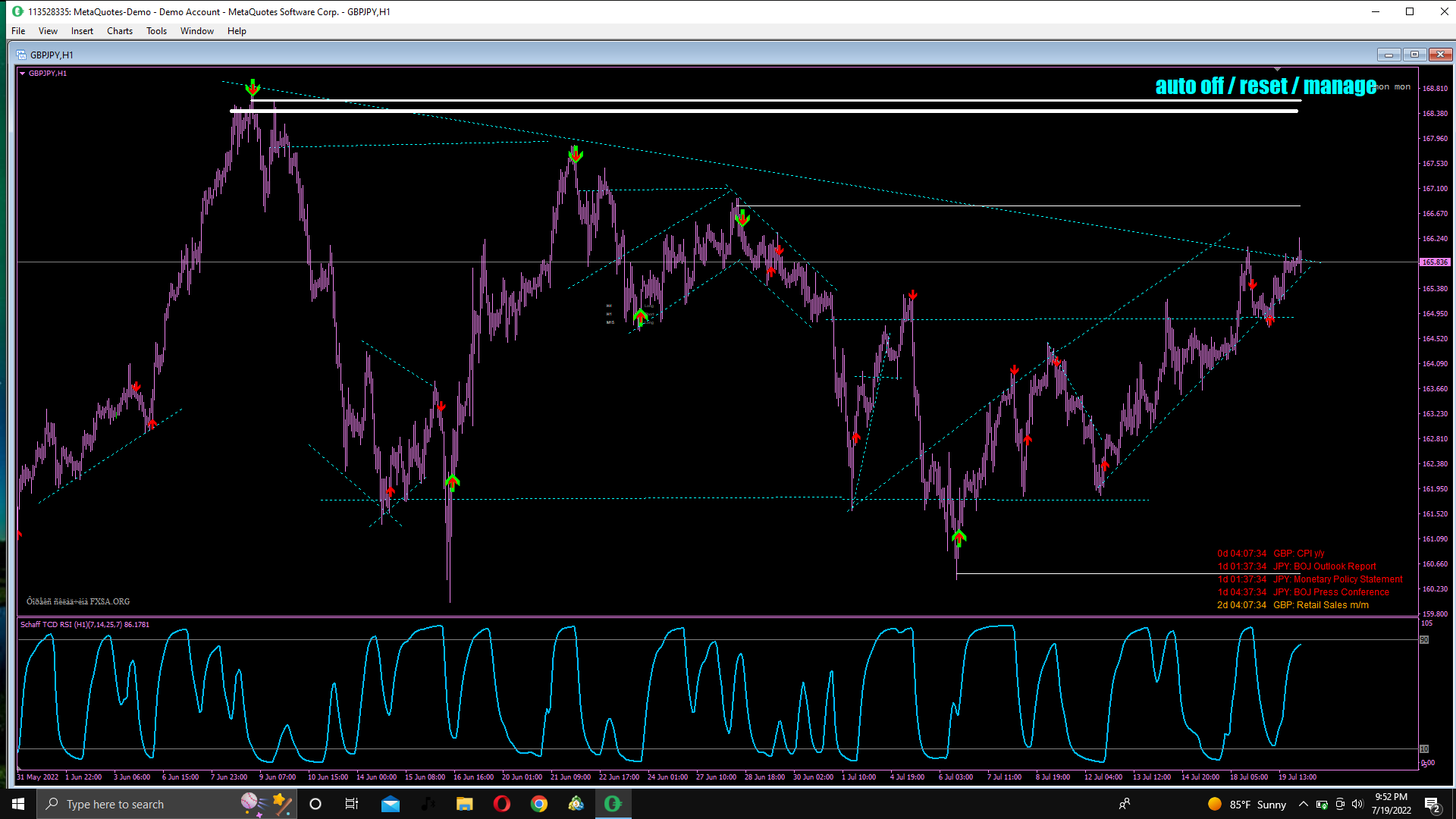Screen dimensions: 1456x819
Task: Open the Mail app in the taskbar
Action: pos(390,804)
